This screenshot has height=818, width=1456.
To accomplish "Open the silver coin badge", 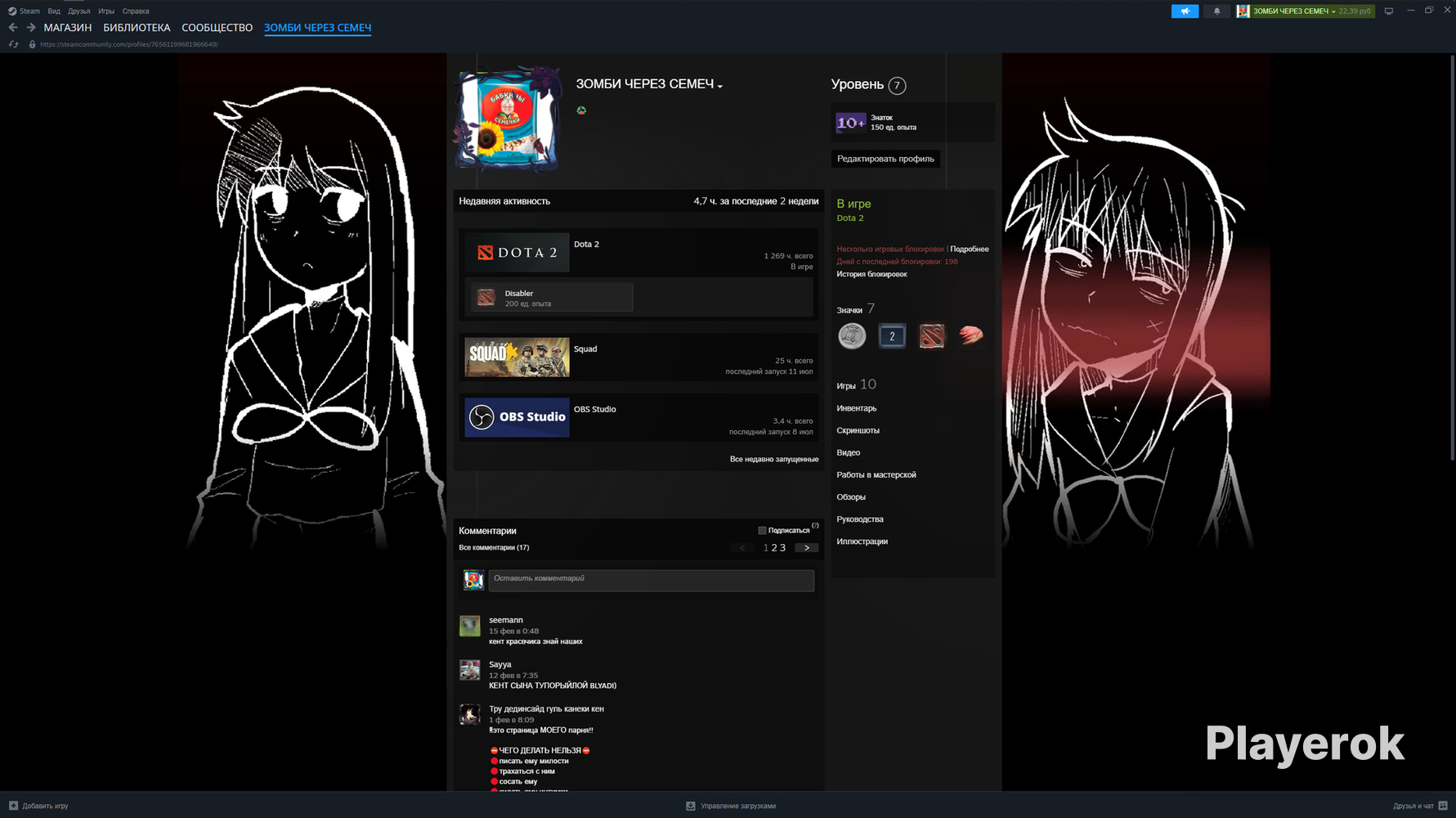I will (x=852, y=336).
